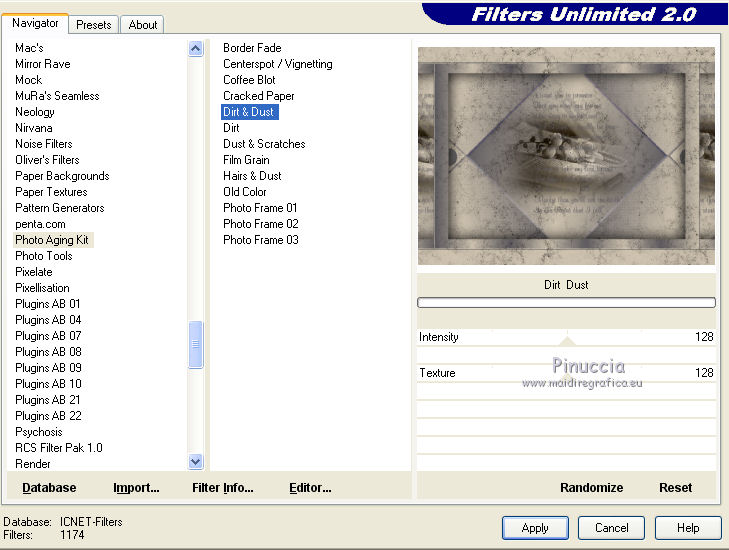Select Noise Filters category

44,144
